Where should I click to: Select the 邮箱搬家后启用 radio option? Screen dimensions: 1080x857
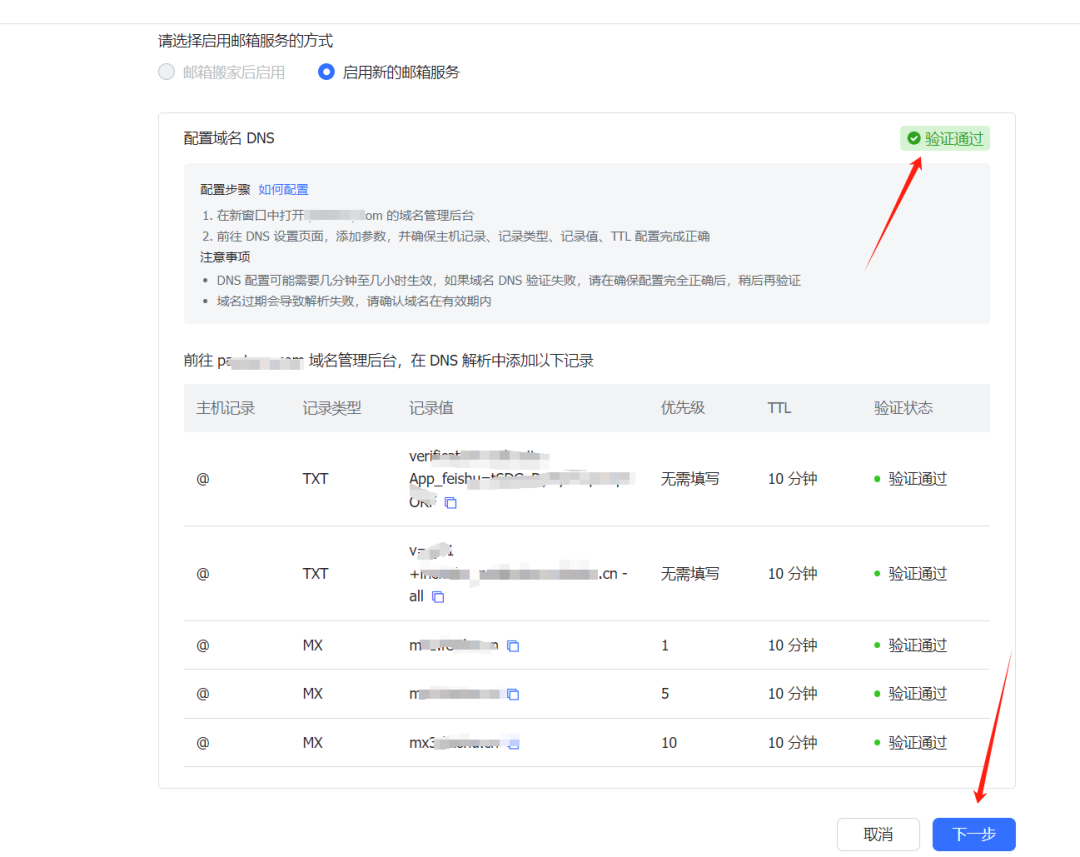click(x=167, y=72)
